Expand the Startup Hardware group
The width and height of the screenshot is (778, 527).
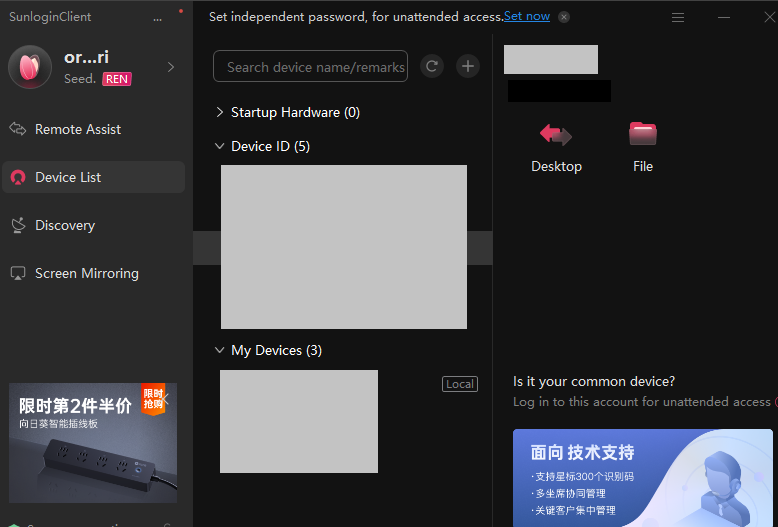tap(220, 112)
